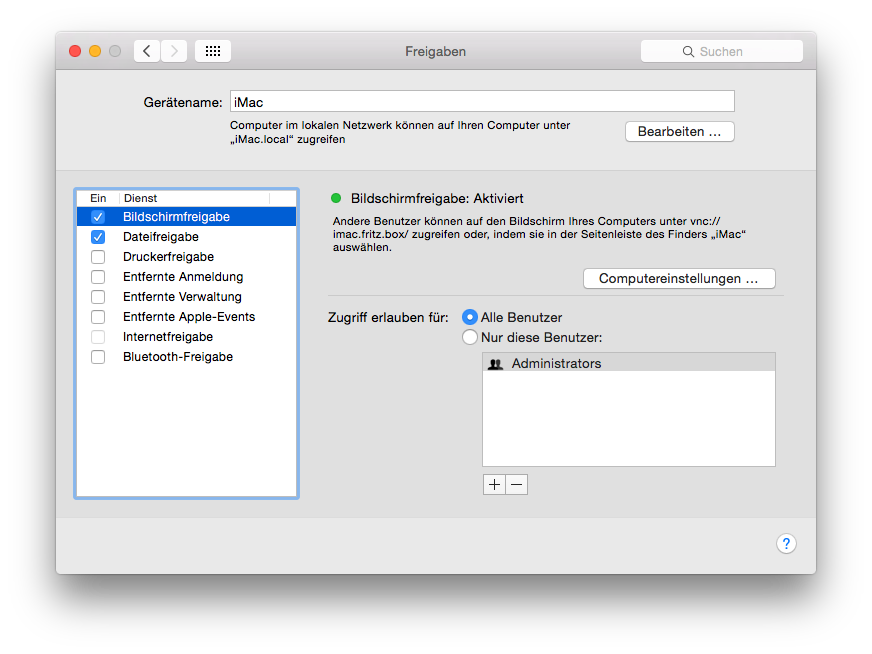Screen dimensions: 872x654
Task: Select the Dateifreigabe service label
Action: 161,237
